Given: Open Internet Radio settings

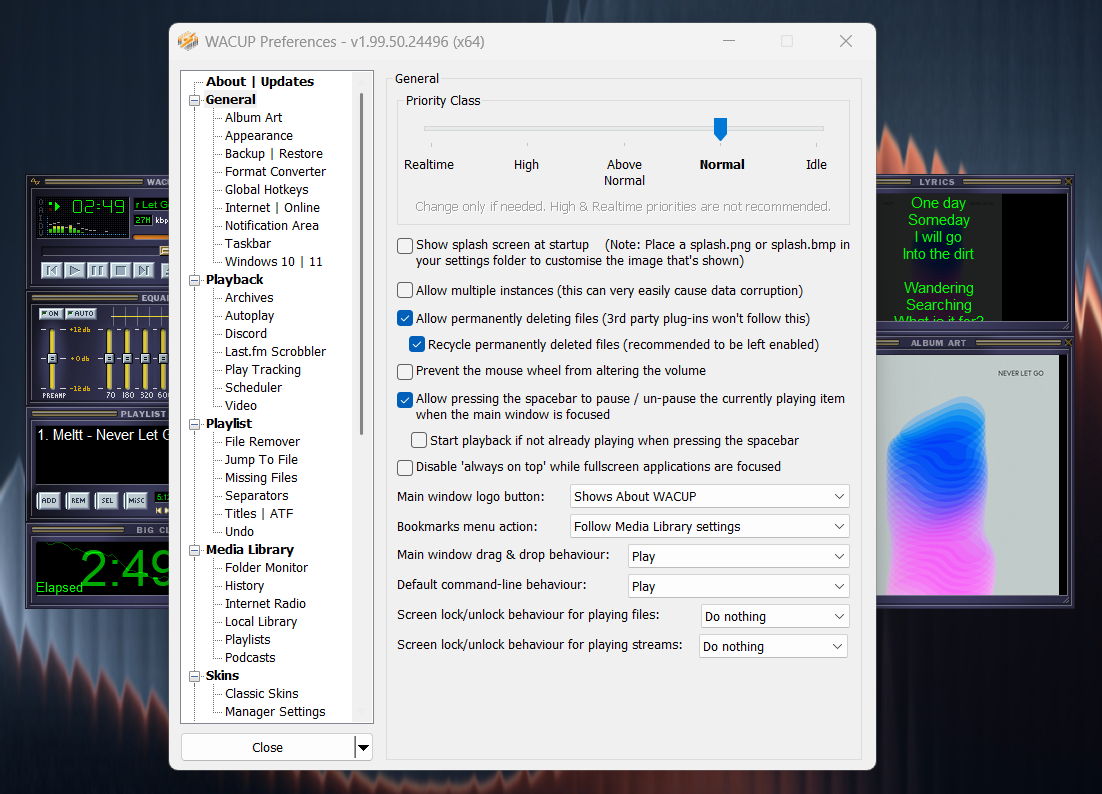Looking at the screenshot, I should [x=265, y=604].
